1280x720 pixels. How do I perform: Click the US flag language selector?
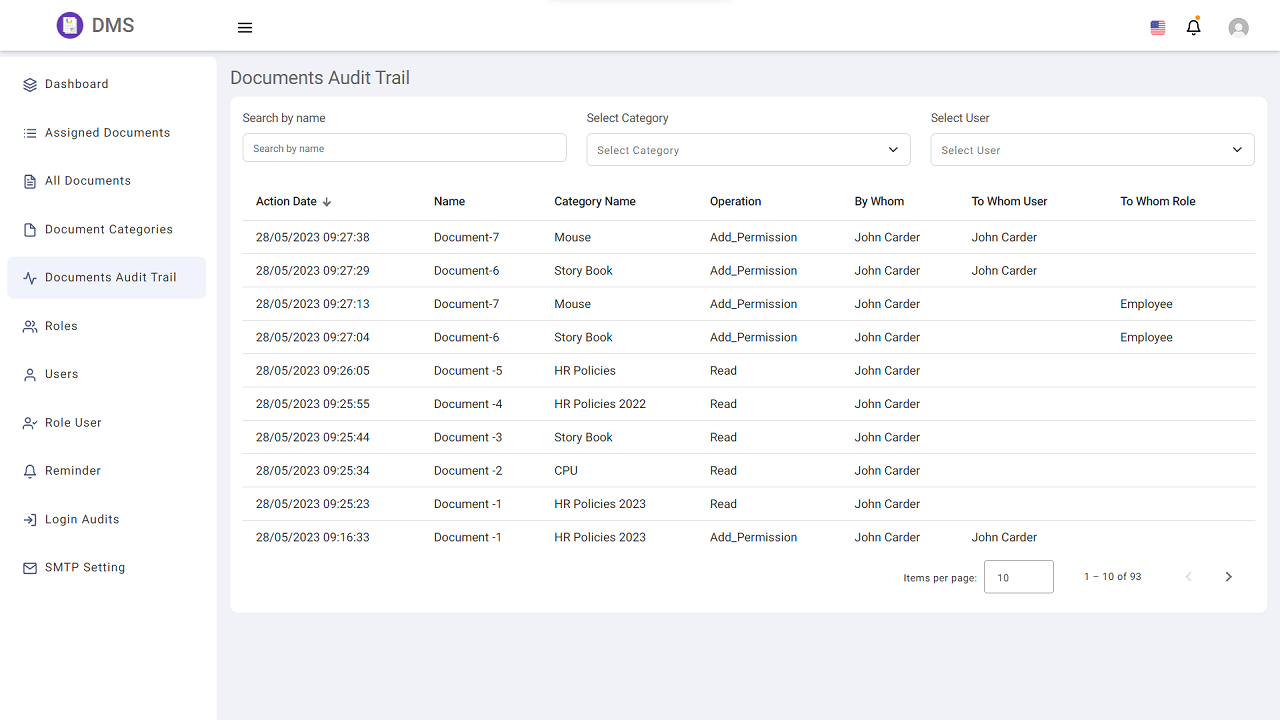[1157, 27]
